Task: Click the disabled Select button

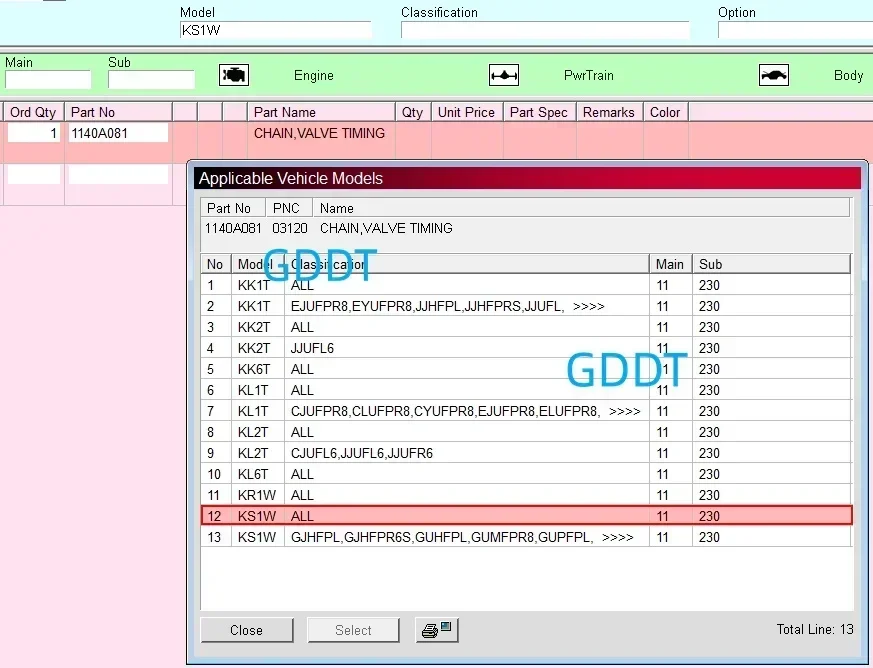Action: pos(353,630)
